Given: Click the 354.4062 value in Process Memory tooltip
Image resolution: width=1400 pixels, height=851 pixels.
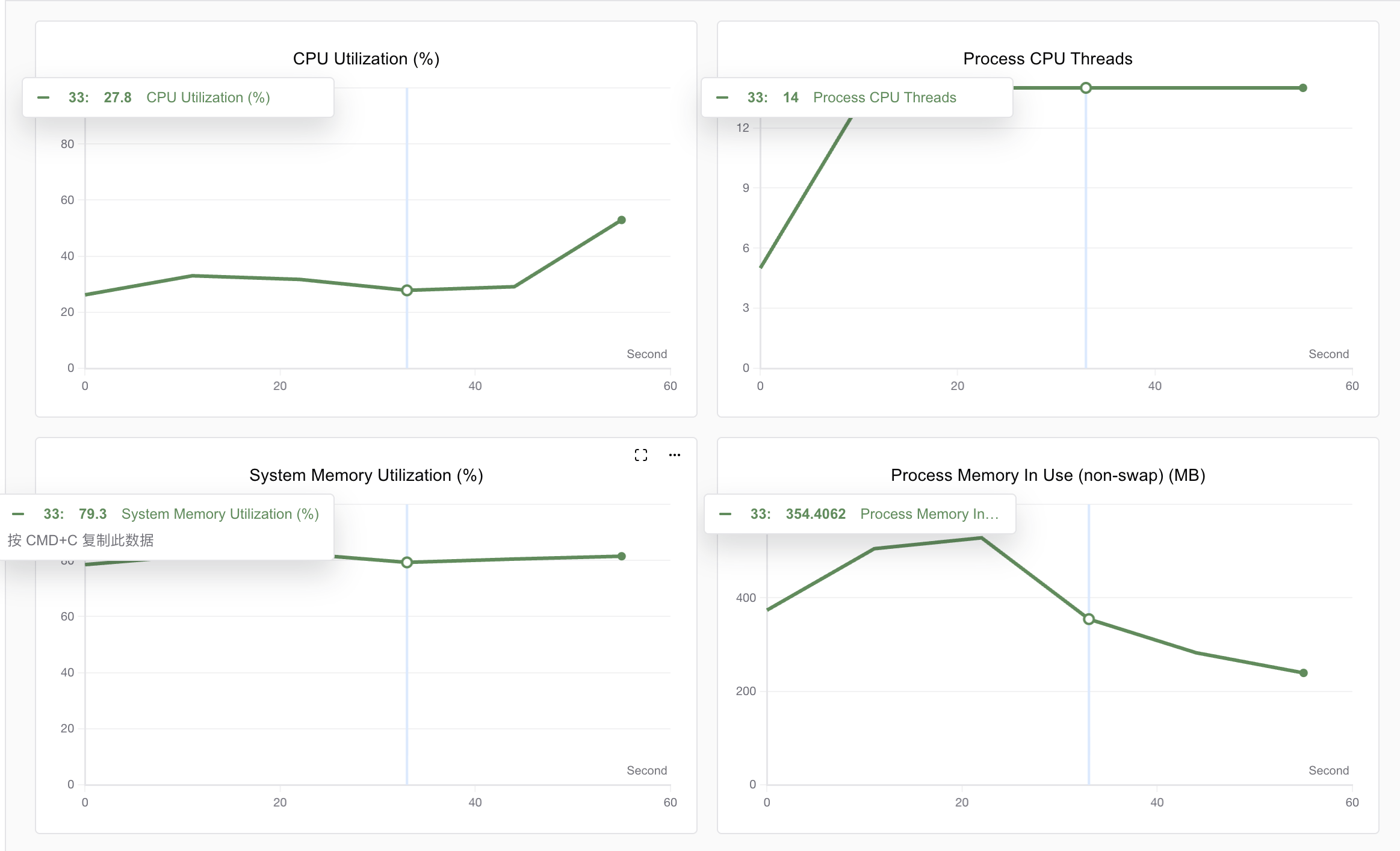Looking at the screenshot, I should 816,514.
